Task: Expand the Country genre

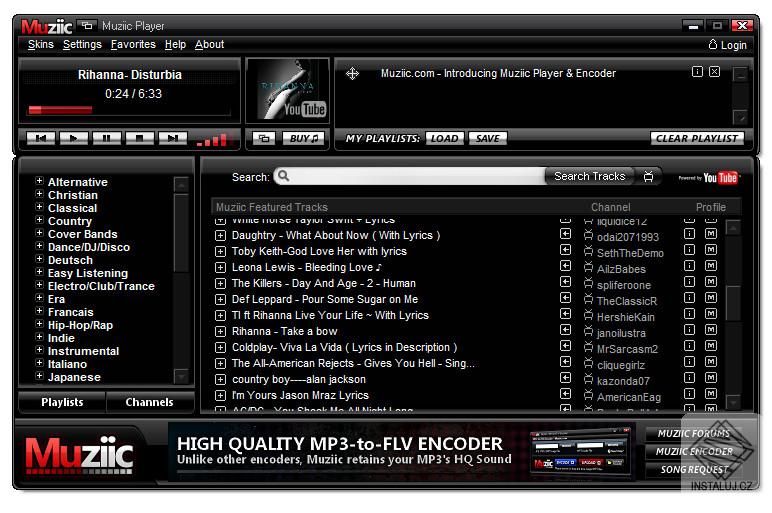Action: pos(39,220)
